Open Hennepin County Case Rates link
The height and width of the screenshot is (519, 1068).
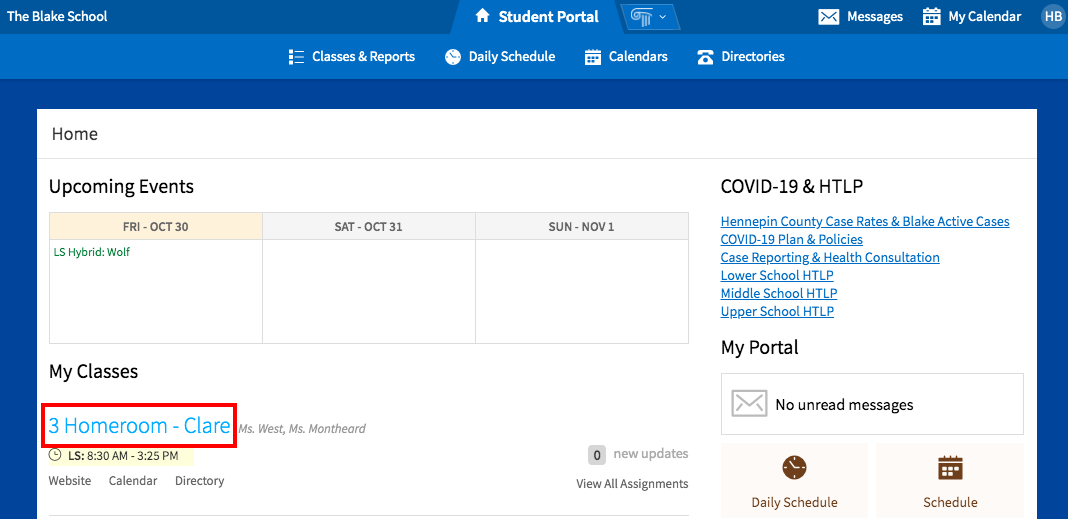(x=865, y=221)
